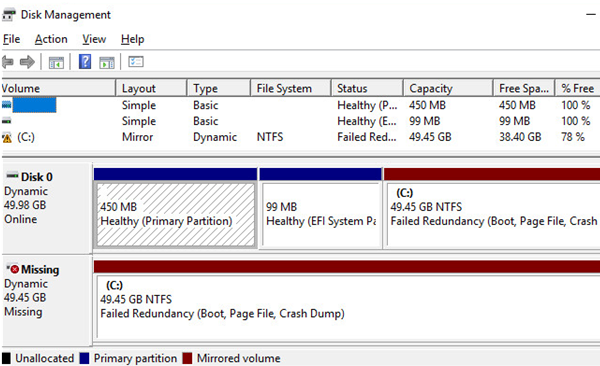Open the View menu

[94, 39]
